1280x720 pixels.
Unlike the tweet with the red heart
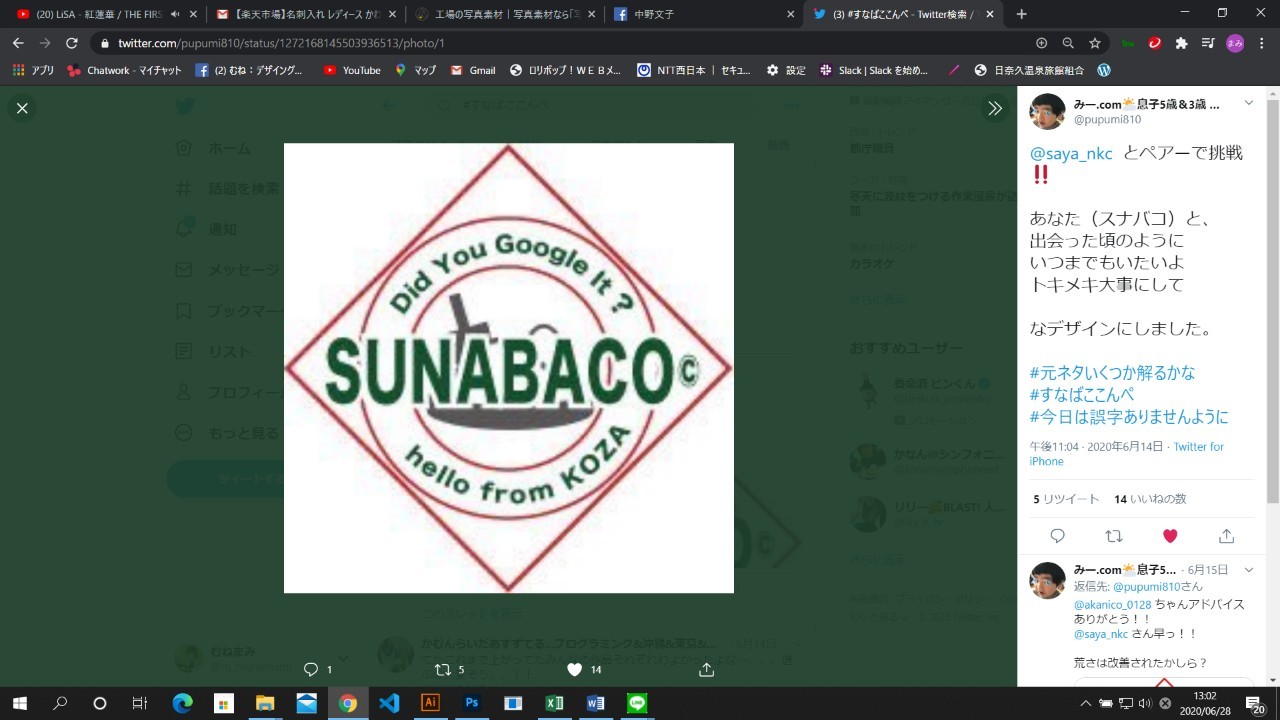point(1170,536)
